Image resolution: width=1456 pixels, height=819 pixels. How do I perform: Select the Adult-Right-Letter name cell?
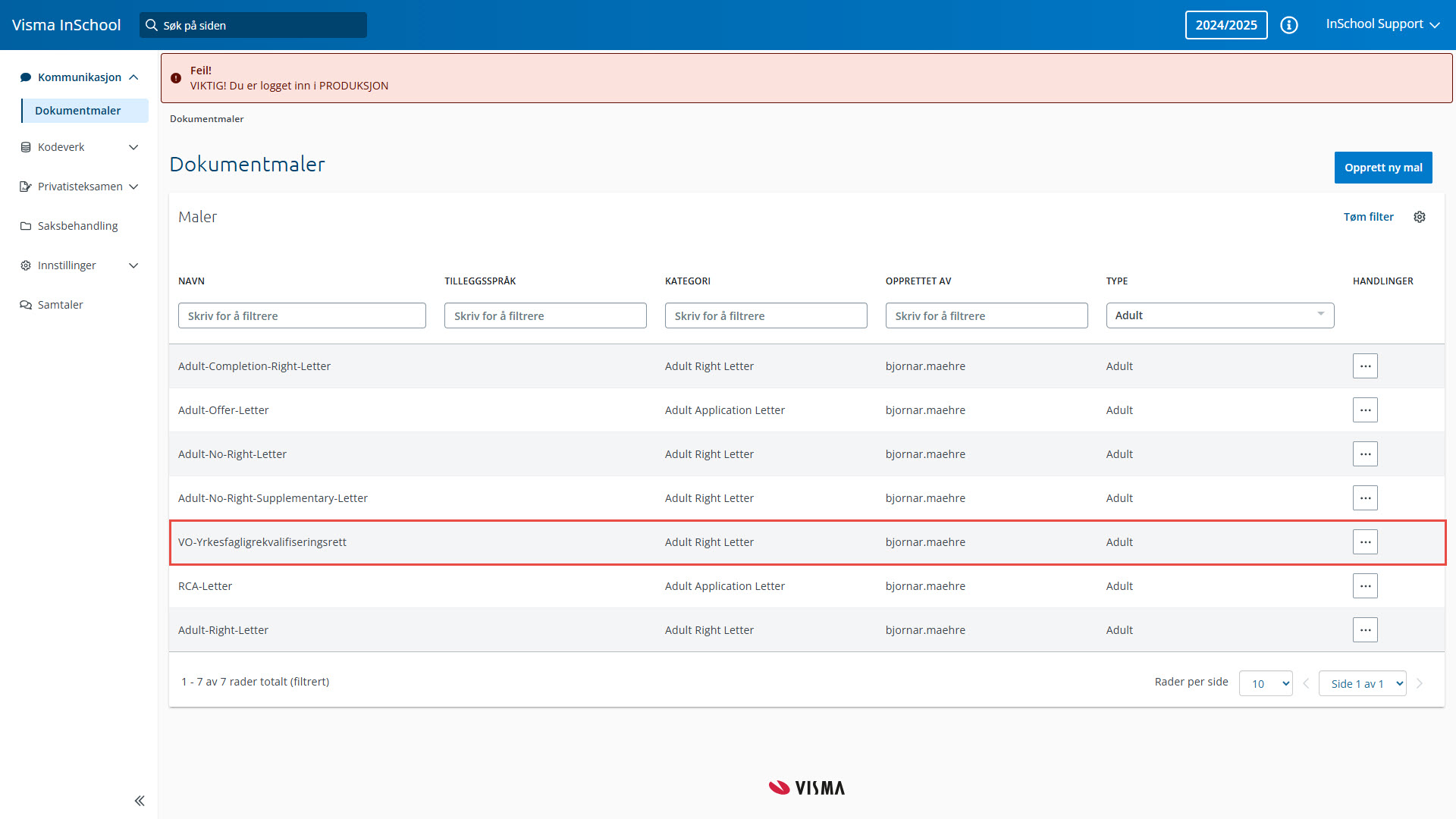point(223,630)
